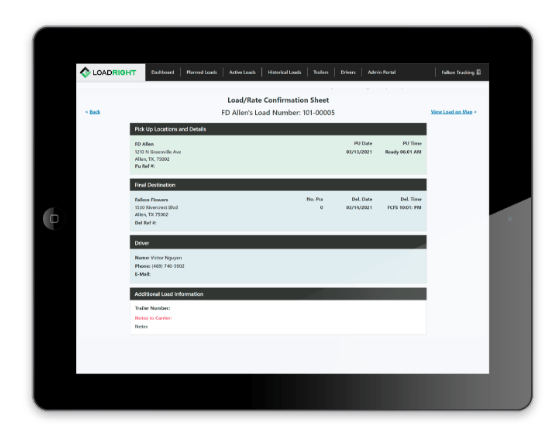Viewport: 560px width, 444px height.
Task: Click the Del Ref # label
Action: pyautogui.click(x=145, y=223)
